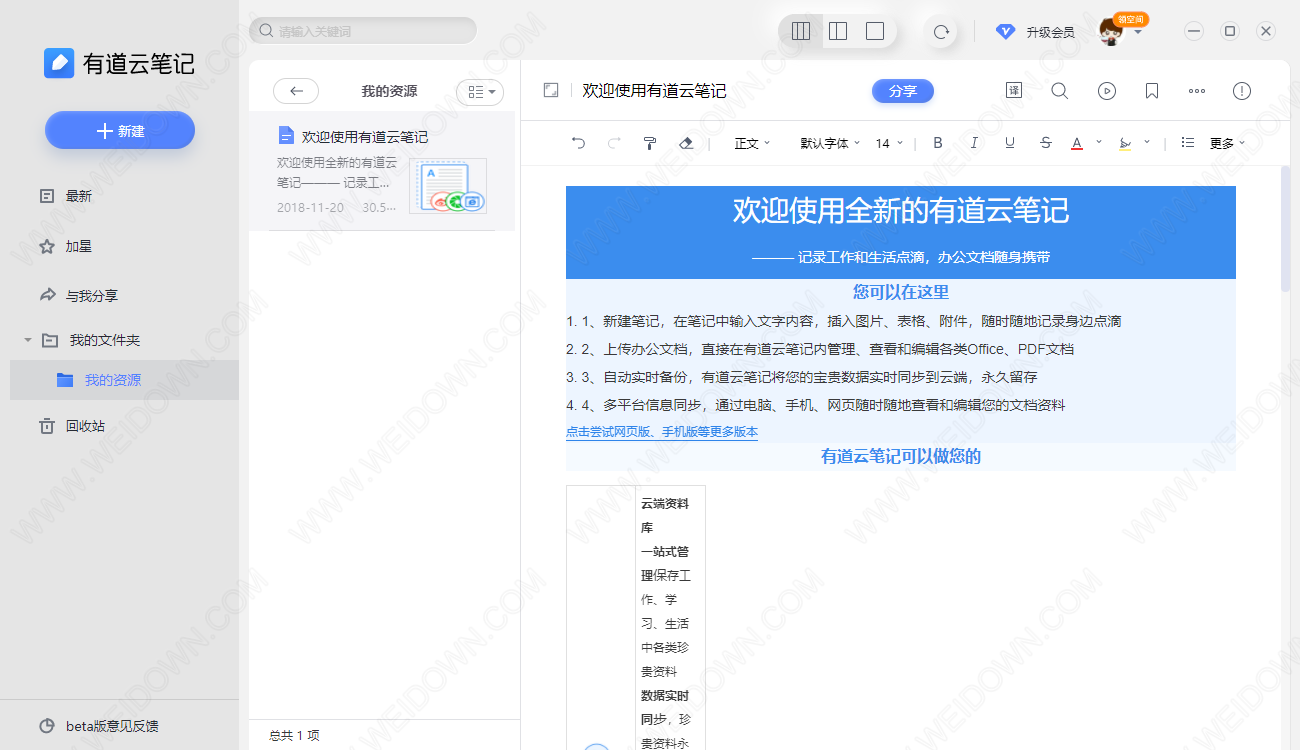Click the Youdao Note logo icon
1300x750 pixels.
click(x=60, y=63)
